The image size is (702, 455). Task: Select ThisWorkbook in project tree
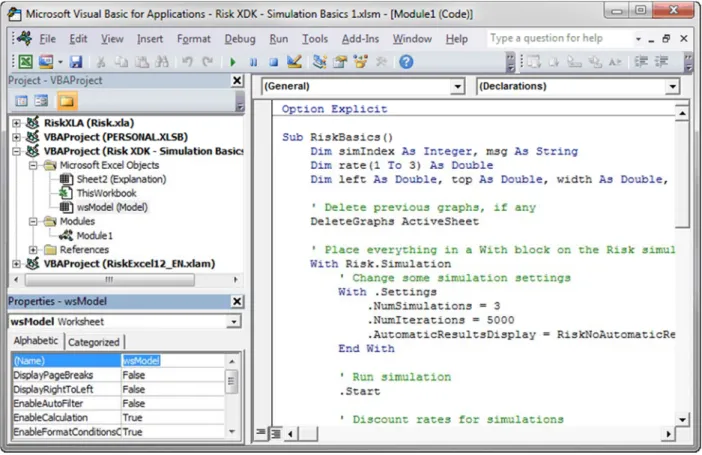[107, 193]
